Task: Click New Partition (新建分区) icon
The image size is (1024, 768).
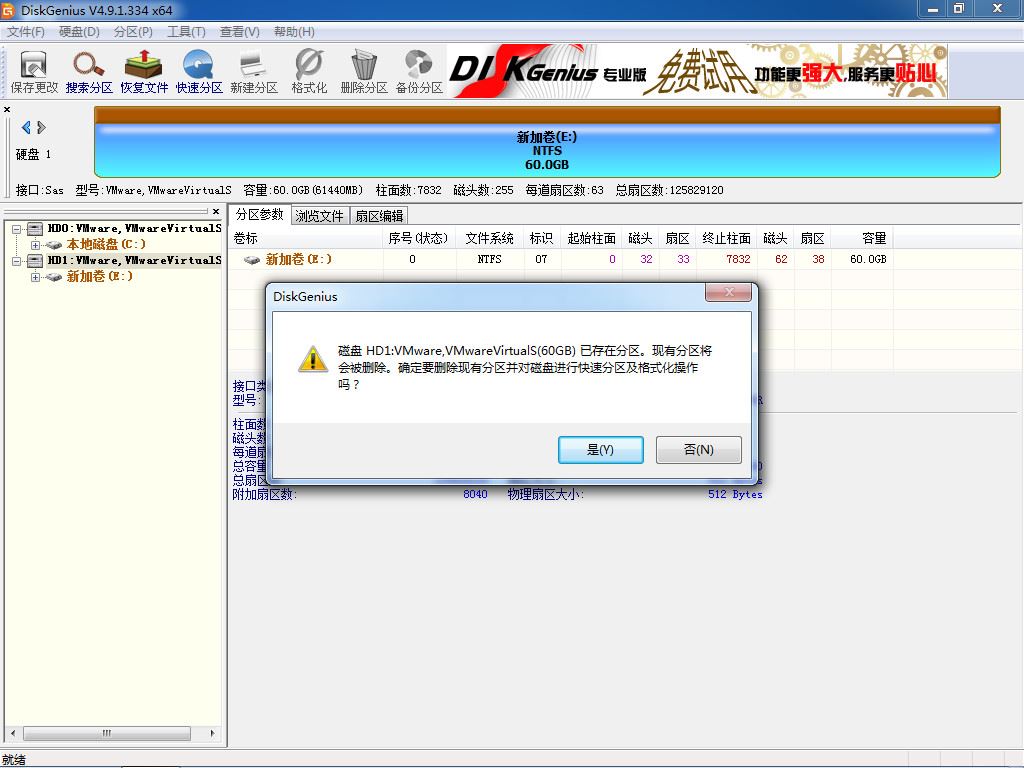Action: (x=254, y=72)
